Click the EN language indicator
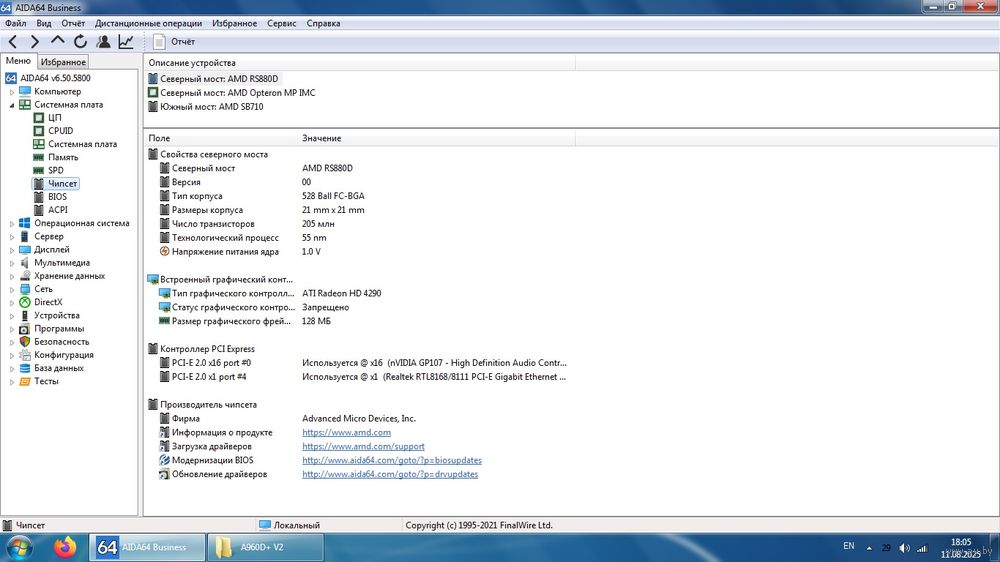This screenshot has height=562, width=1000. (848, 546)
